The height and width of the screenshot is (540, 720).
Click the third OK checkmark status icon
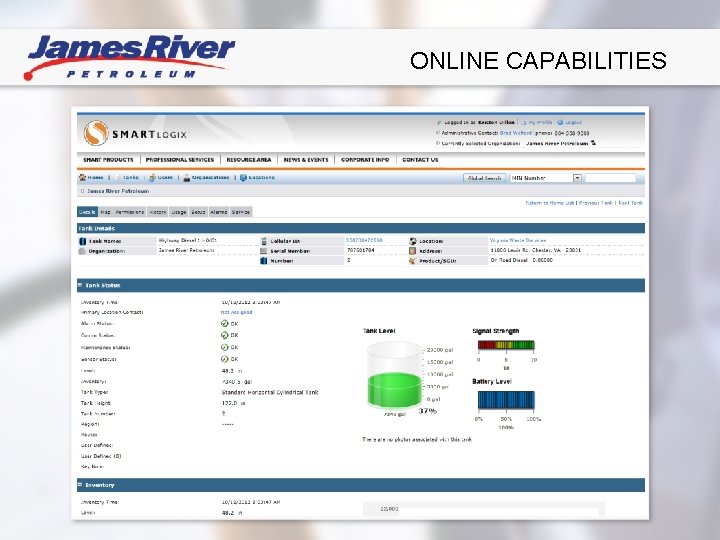point(225,348)
